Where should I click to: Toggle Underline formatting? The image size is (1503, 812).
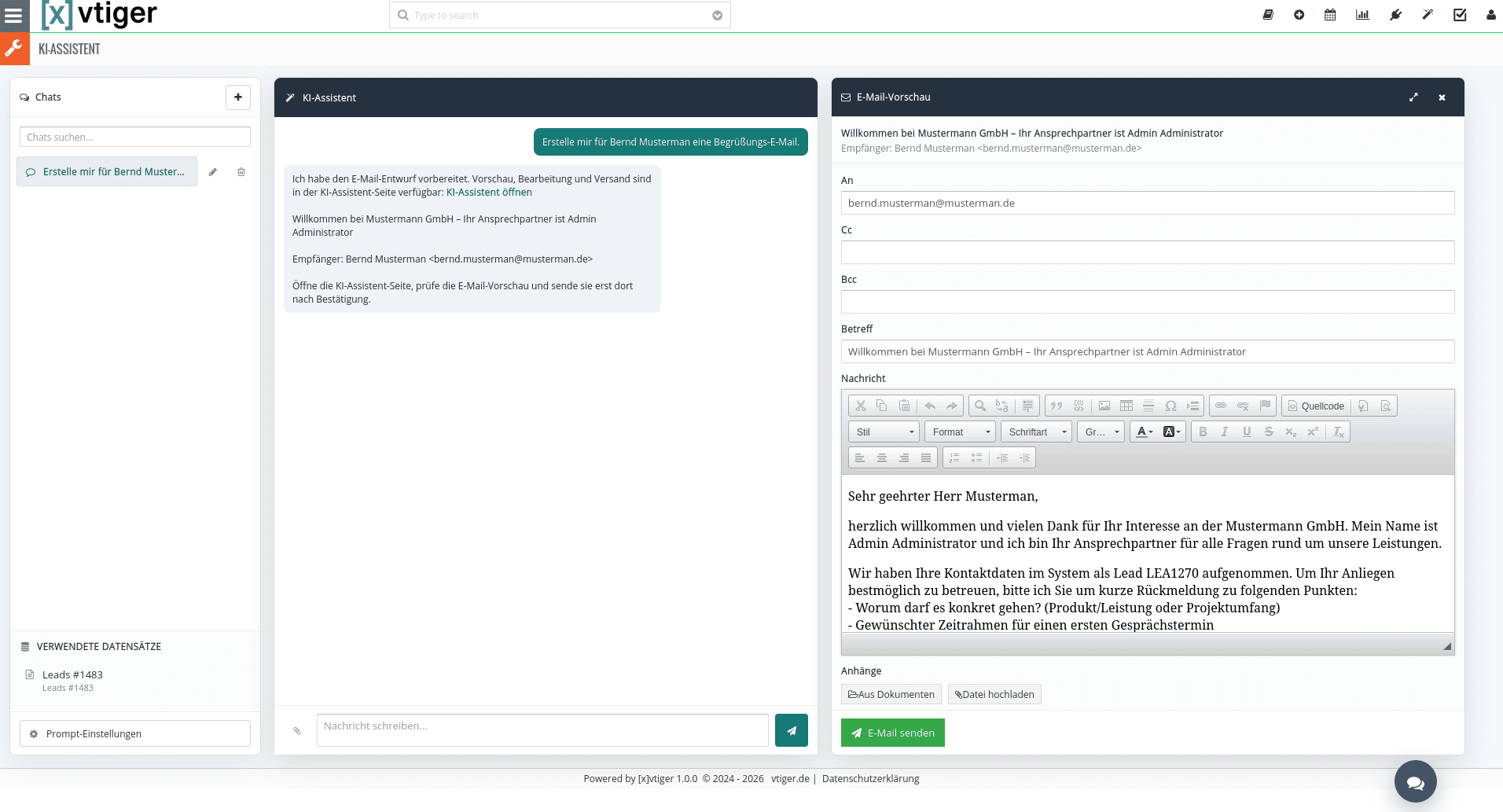(1247, 432)
